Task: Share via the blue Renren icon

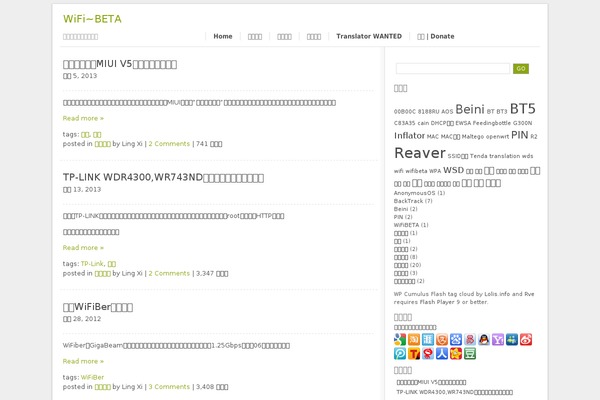Action: [442, 354]
